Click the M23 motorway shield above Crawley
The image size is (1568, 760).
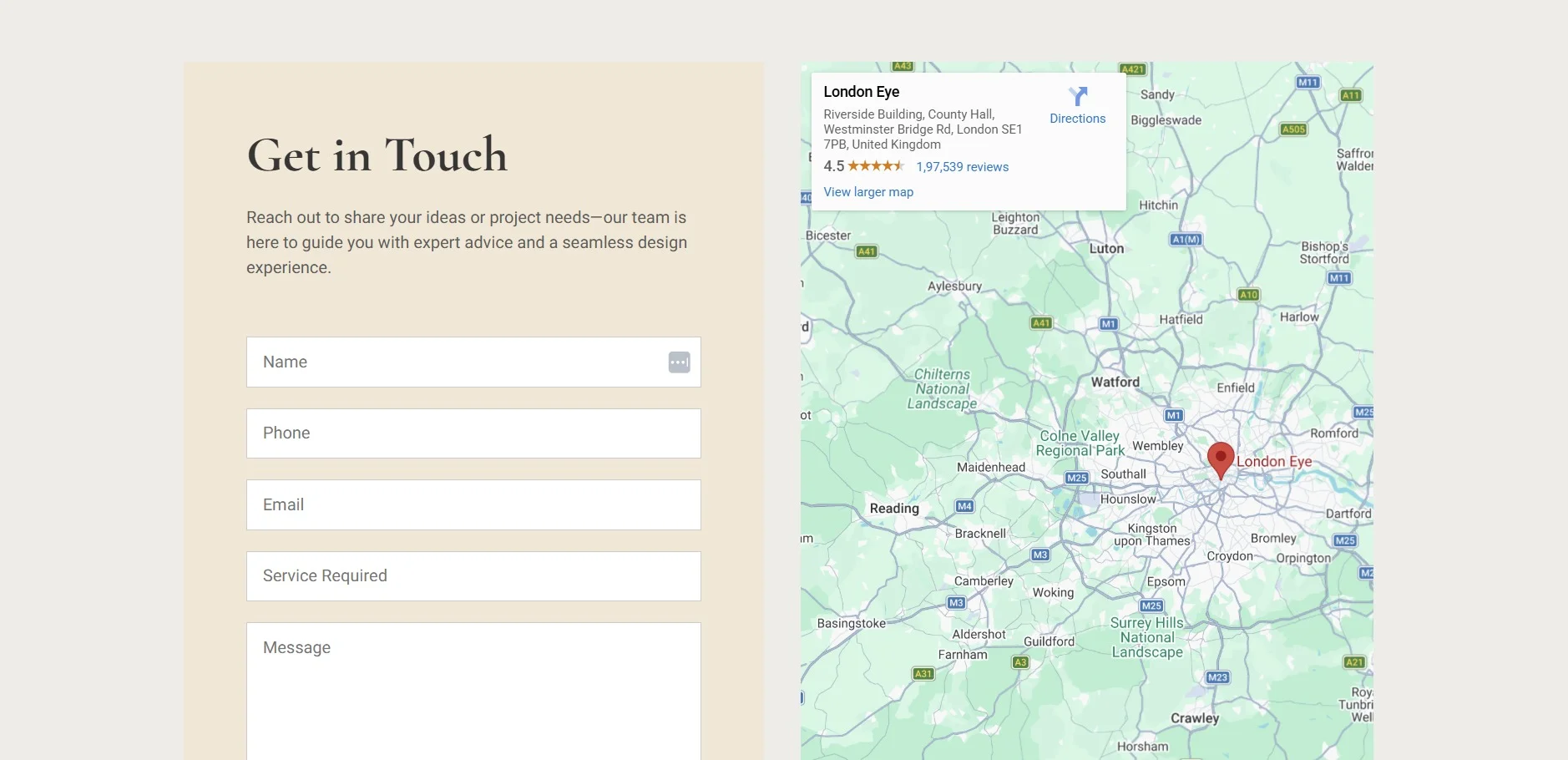click(1218, 677)
